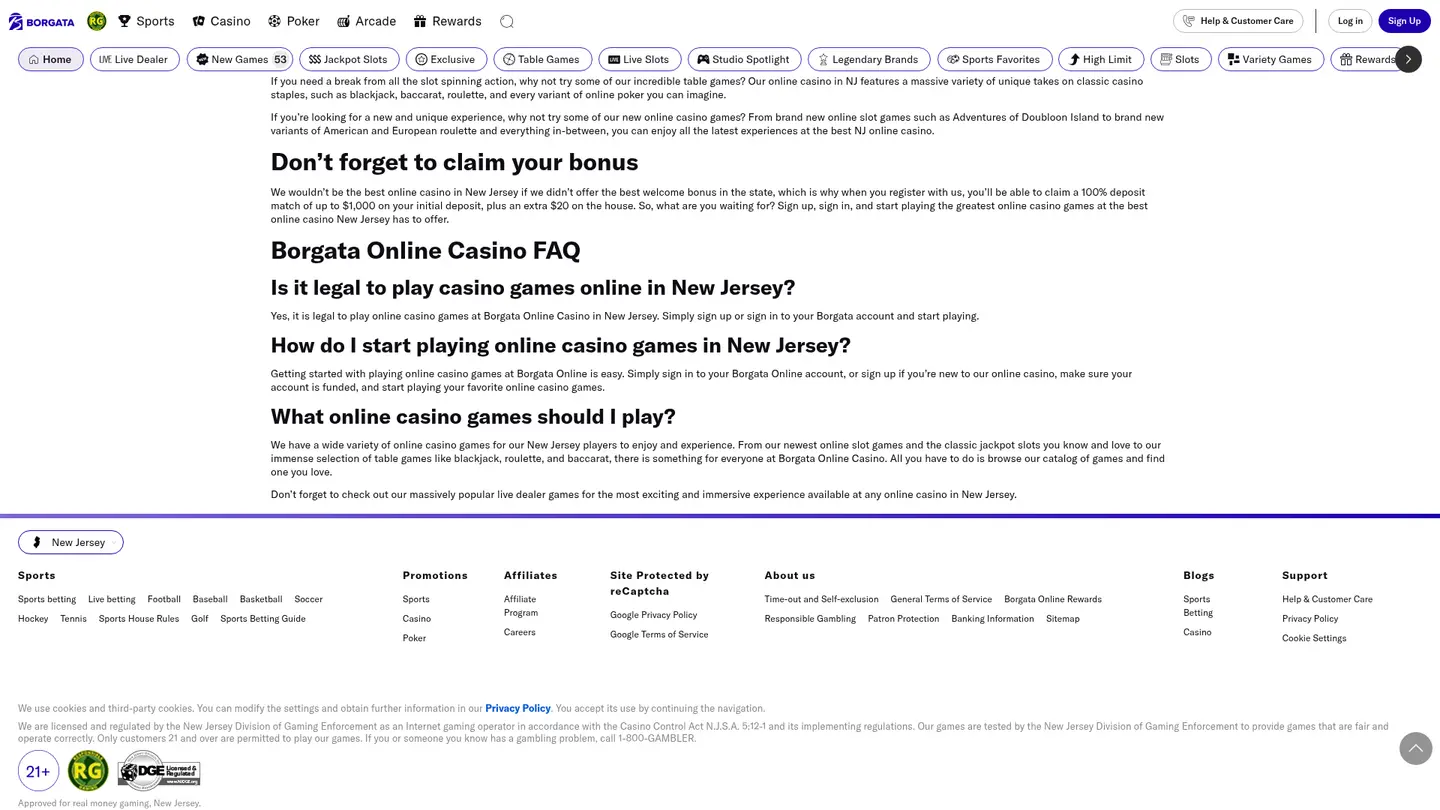Open General Terms of Service link
This screenshot has height=810, width=1440.
coord(941,599)
